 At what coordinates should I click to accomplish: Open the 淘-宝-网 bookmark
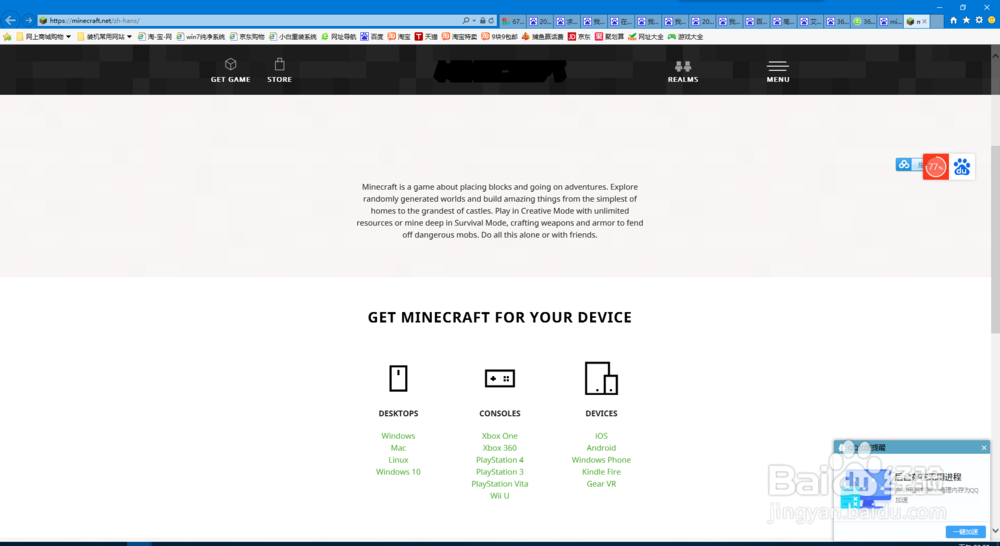click(x=155, y=37)
